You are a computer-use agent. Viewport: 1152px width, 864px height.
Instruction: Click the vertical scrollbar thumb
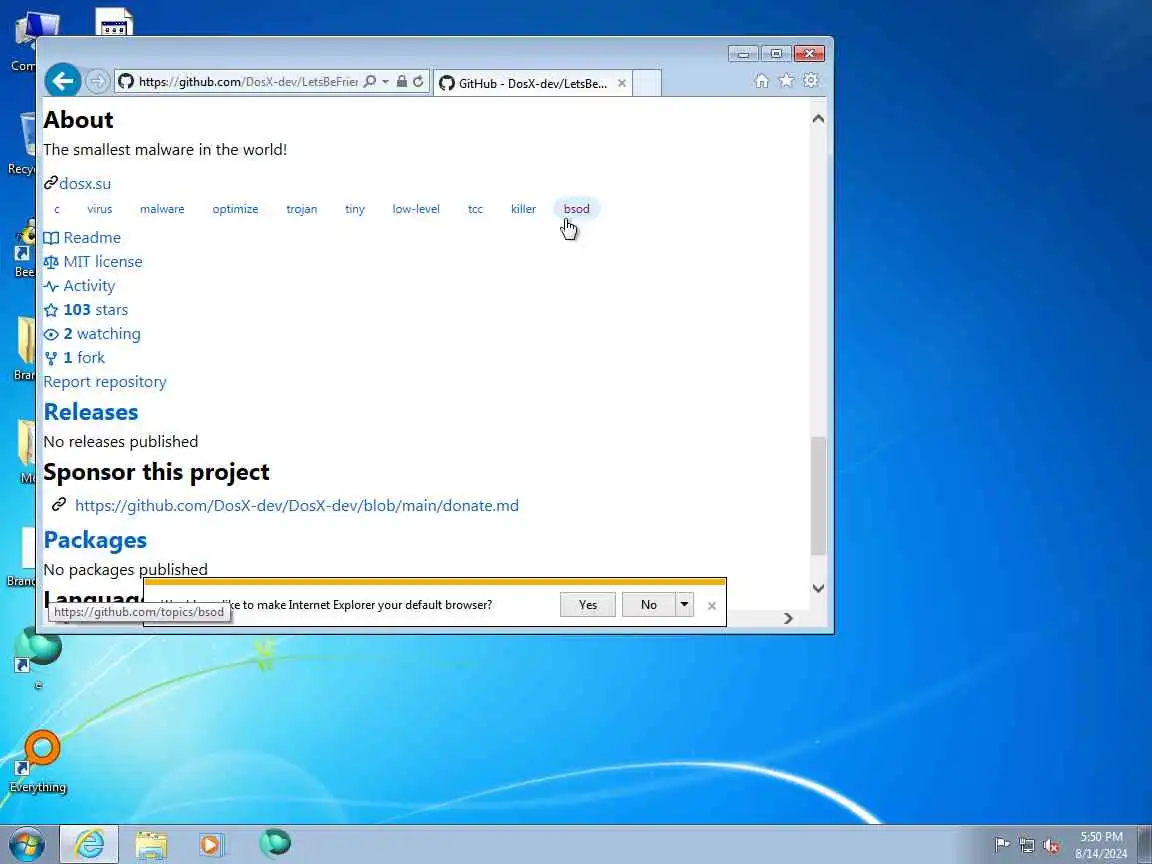point(818,496)
